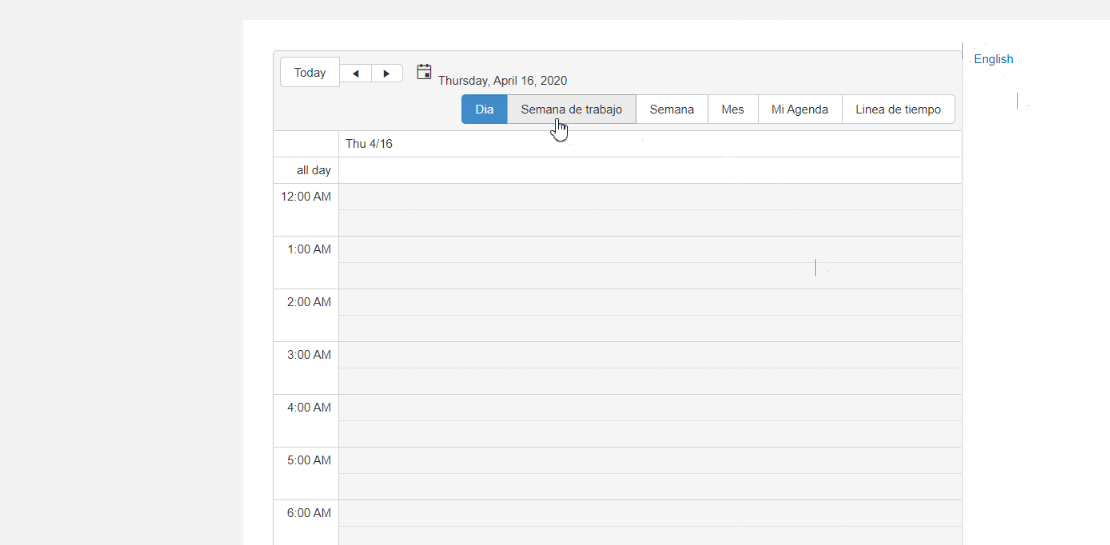Switch to the Semana view
1110x545 pixels.
pyautogui.click(x=672, y=110)
